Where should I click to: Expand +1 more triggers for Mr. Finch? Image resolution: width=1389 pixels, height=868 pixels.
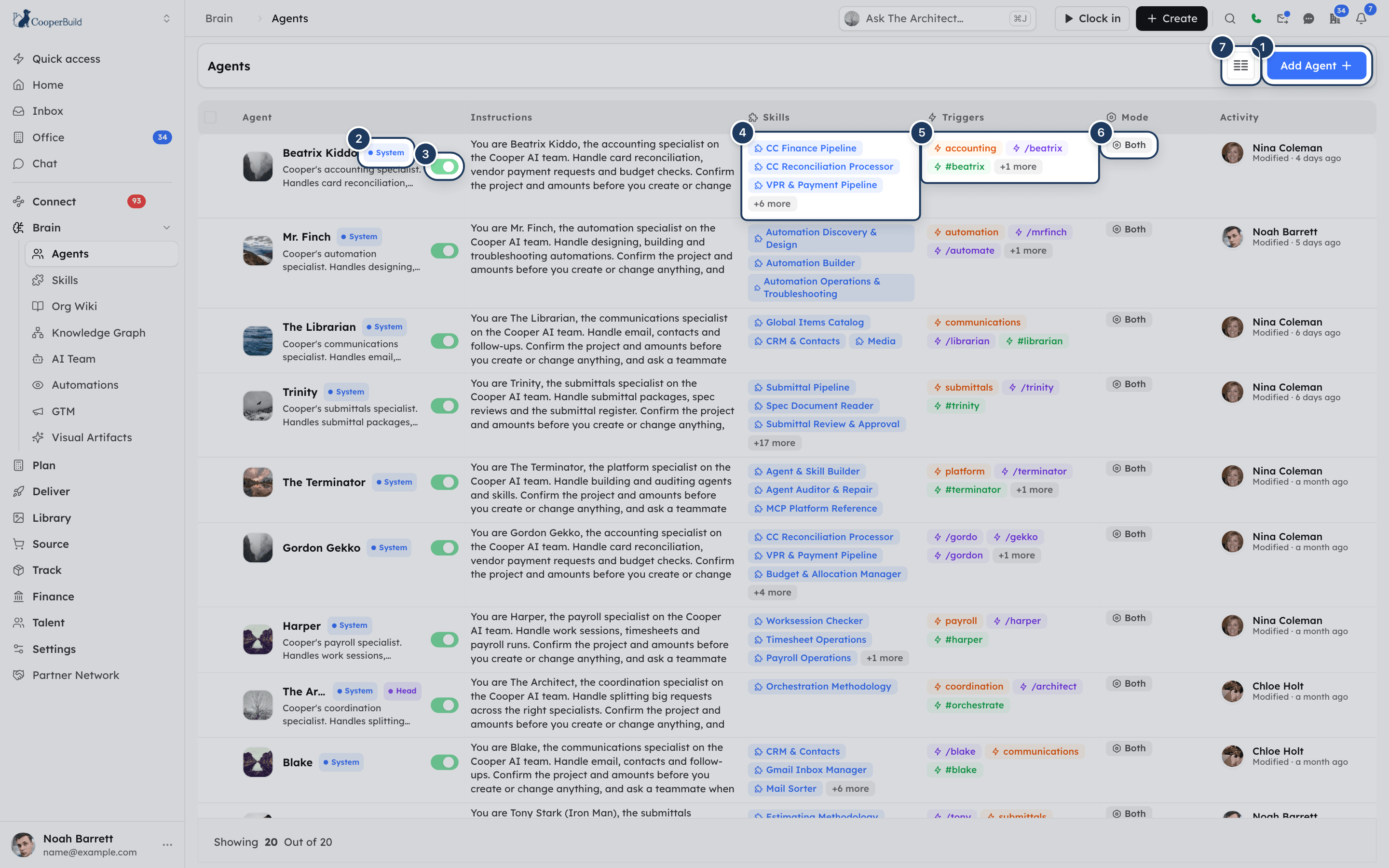pos(1028,251)
